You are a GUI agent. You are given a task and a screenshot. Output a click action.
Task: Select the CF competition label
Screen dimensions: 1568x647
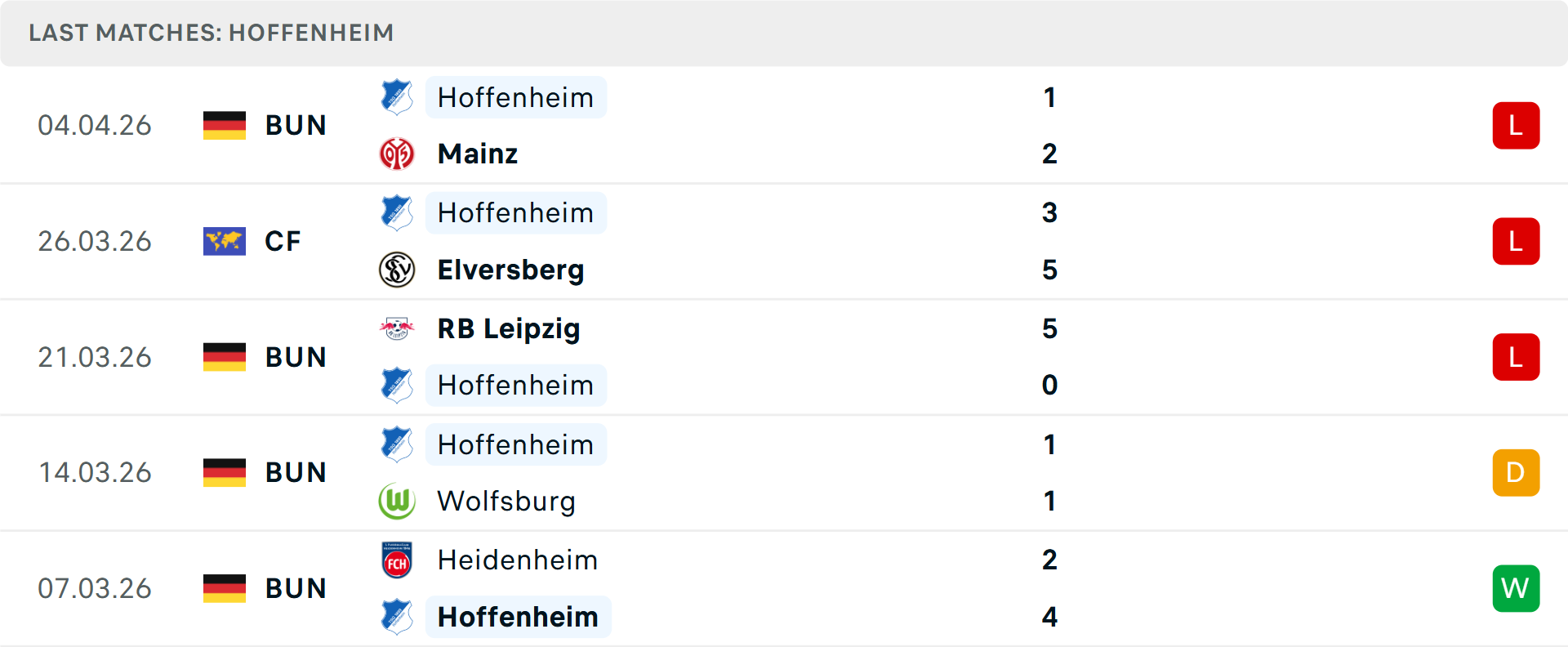pyautogui.click(x=282, y=241)
